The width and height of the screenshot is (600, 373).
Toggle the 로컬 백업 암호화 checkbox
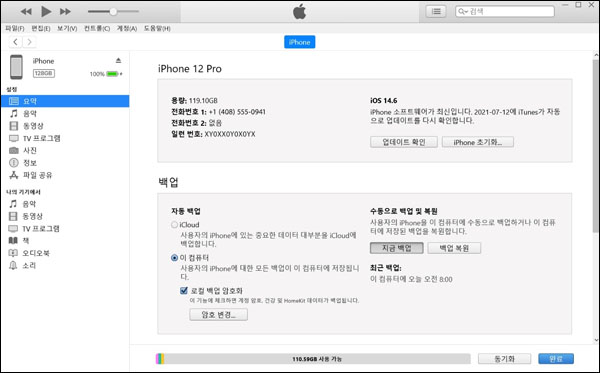click(x=184, y=290)
